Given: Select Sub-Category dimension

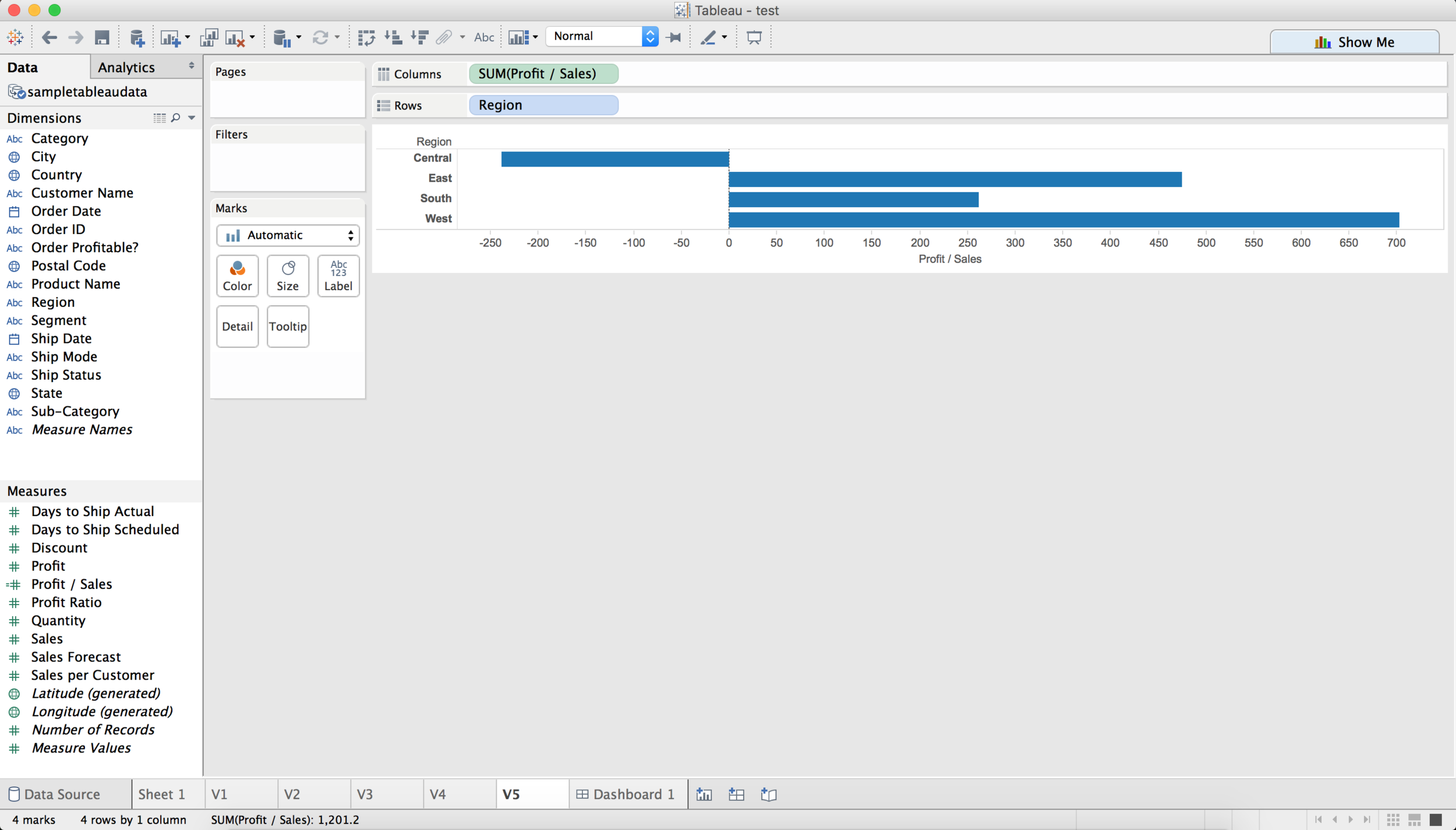Looking at the screenshot, I should [x=75, y=411].
